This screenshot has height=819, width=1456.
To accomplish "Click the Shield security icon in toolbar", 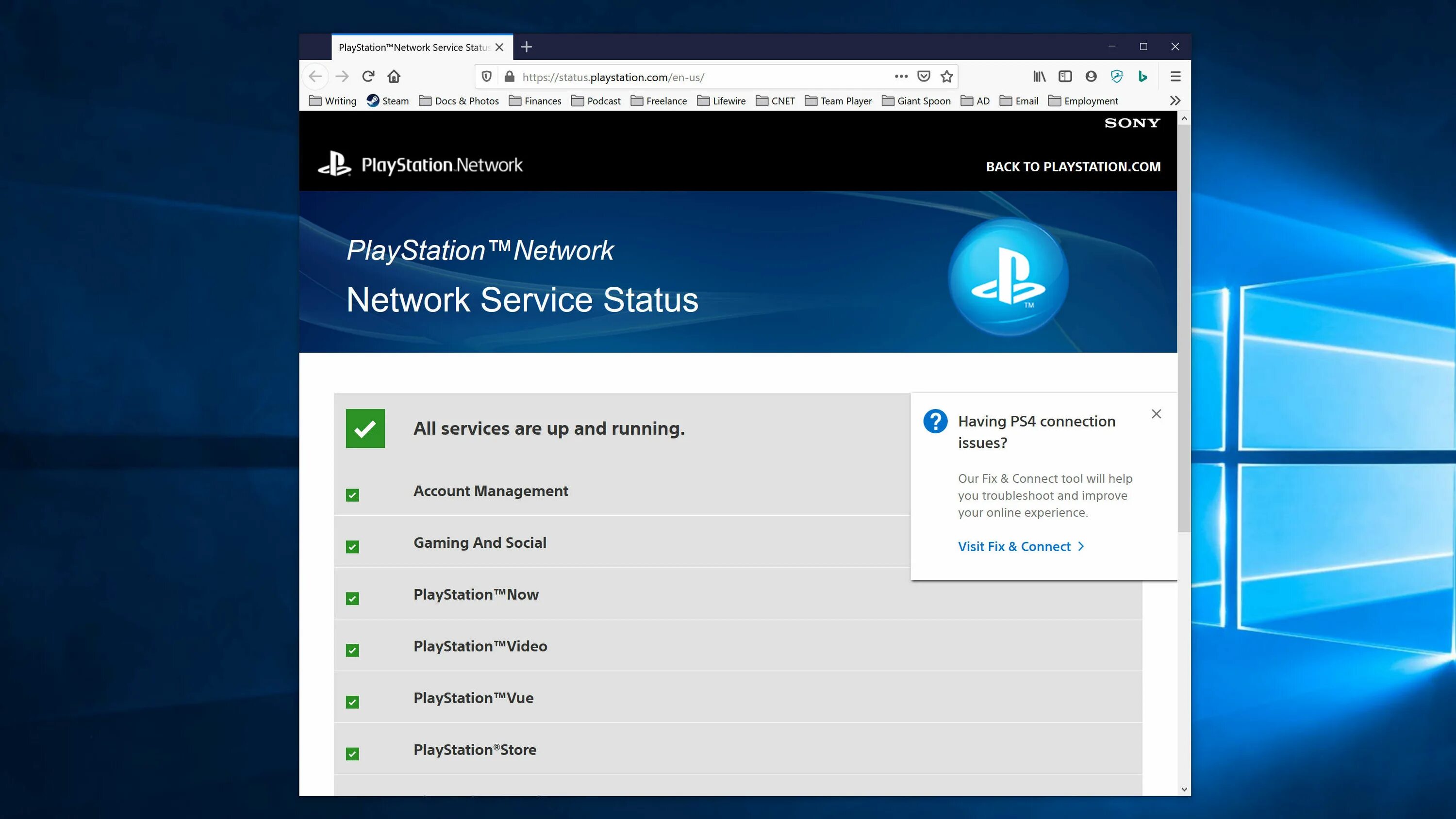I will (1117, 76).
